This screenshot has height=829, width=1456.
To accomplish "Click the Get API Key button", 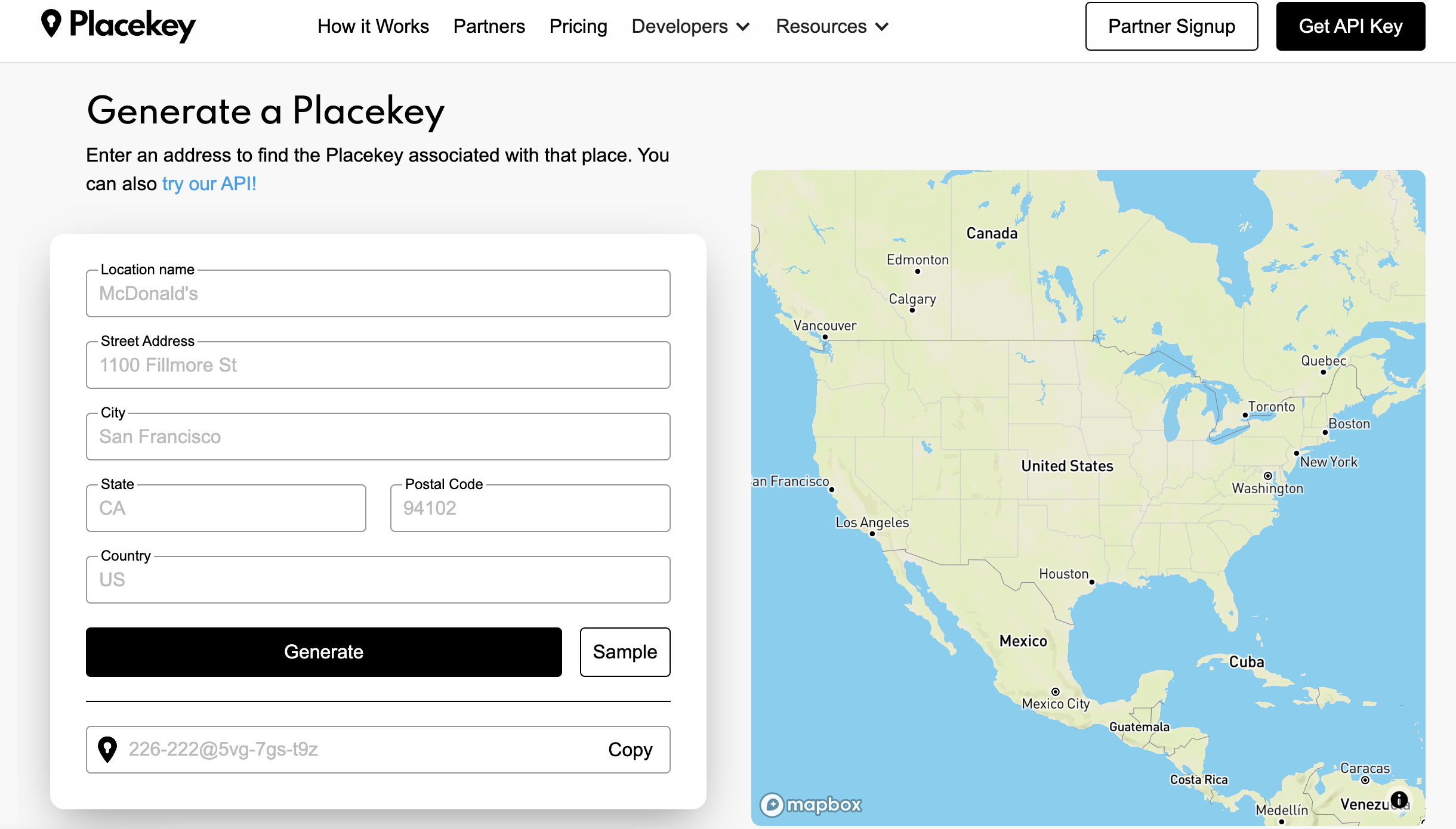I will coord(1350,26).
